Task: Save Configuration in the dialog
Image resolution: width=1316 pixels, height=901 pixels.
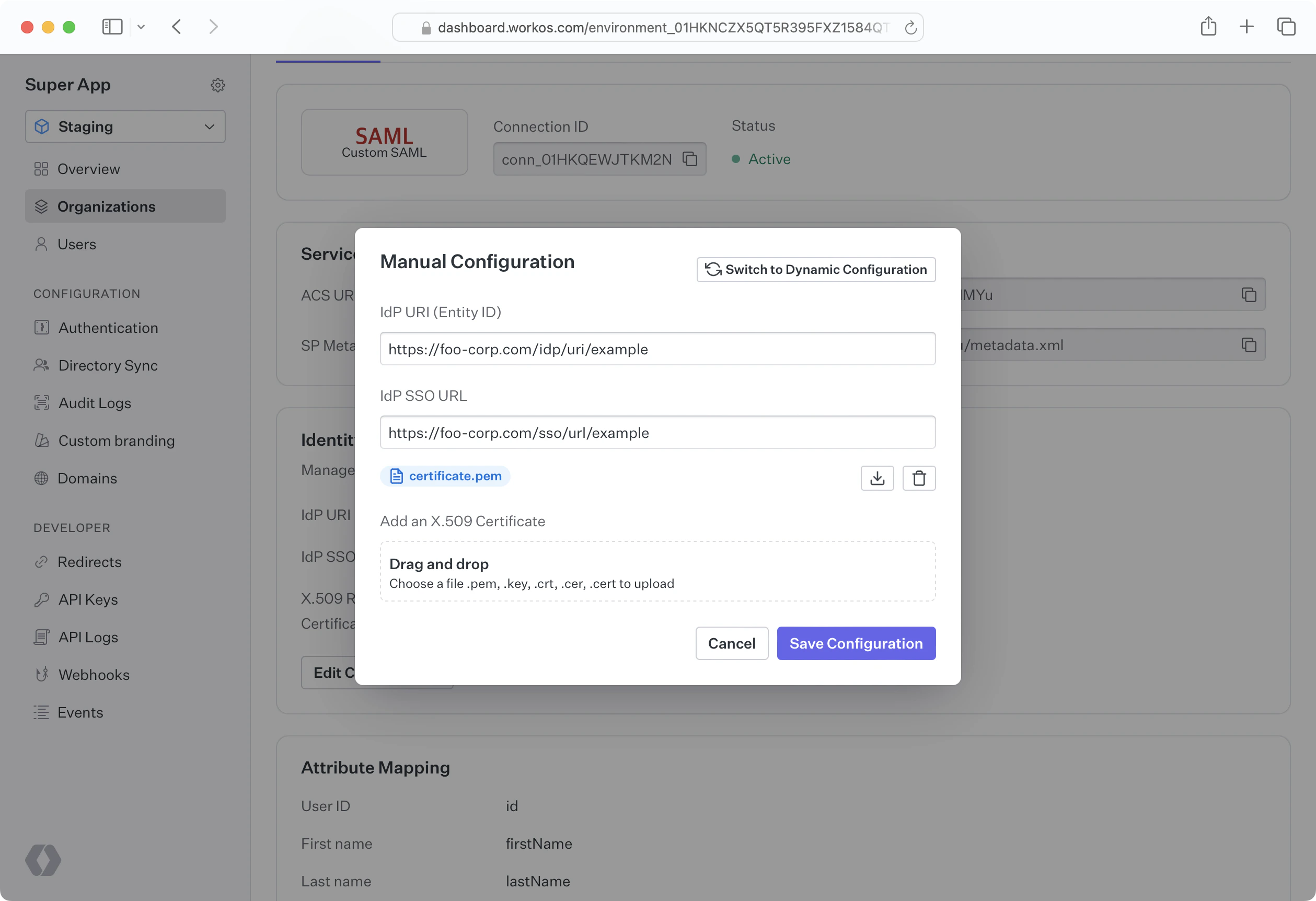Action: 856,643
